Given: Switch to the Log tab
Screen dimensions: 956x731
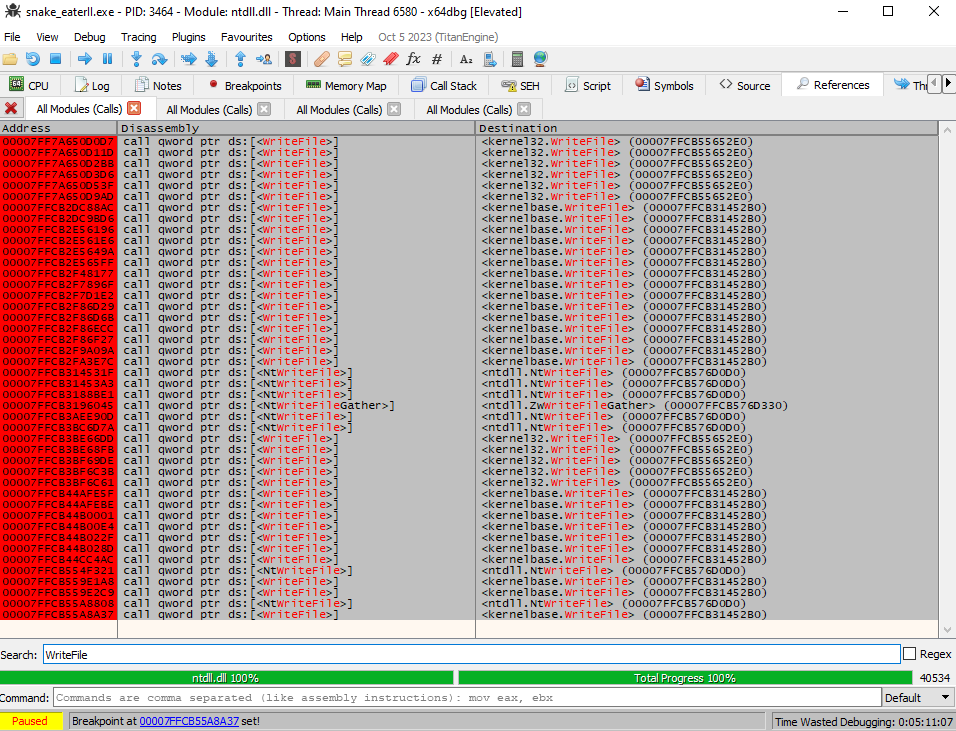Looking at the screenshot, I should tap(92, 85).
